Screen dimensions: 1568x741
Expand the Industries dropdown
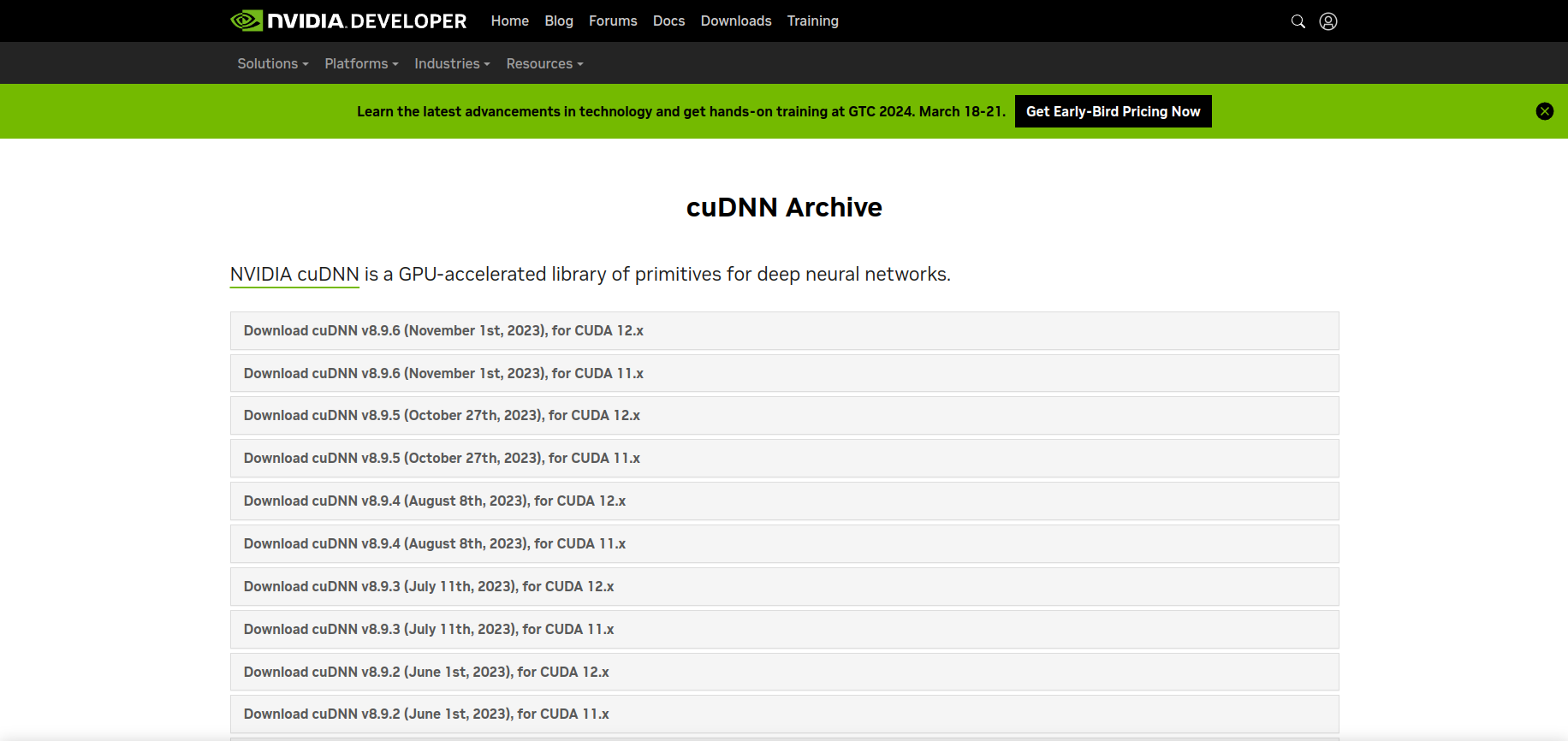pos(452,63)
